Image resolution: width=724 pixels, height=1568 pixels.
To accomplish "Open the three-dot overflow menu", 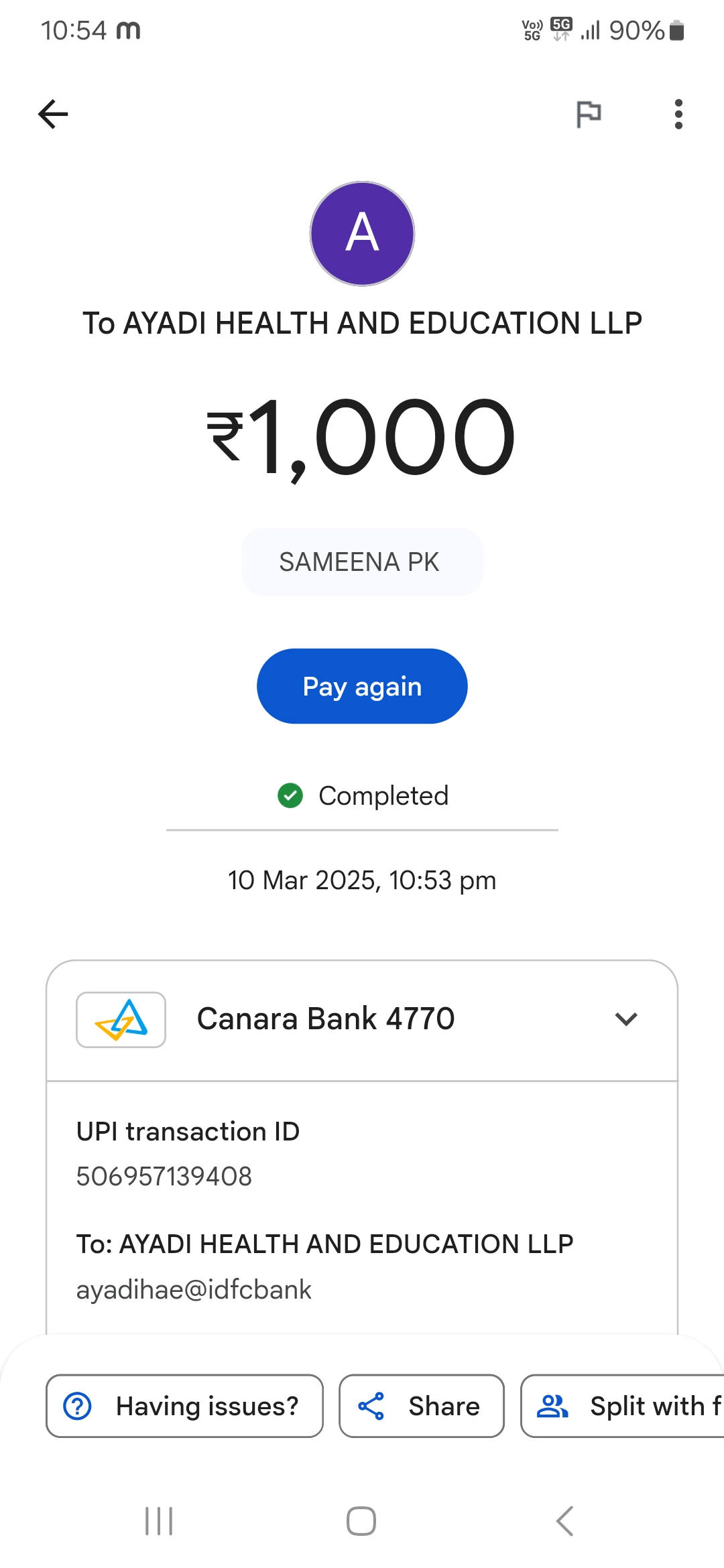I will [678, 114].
